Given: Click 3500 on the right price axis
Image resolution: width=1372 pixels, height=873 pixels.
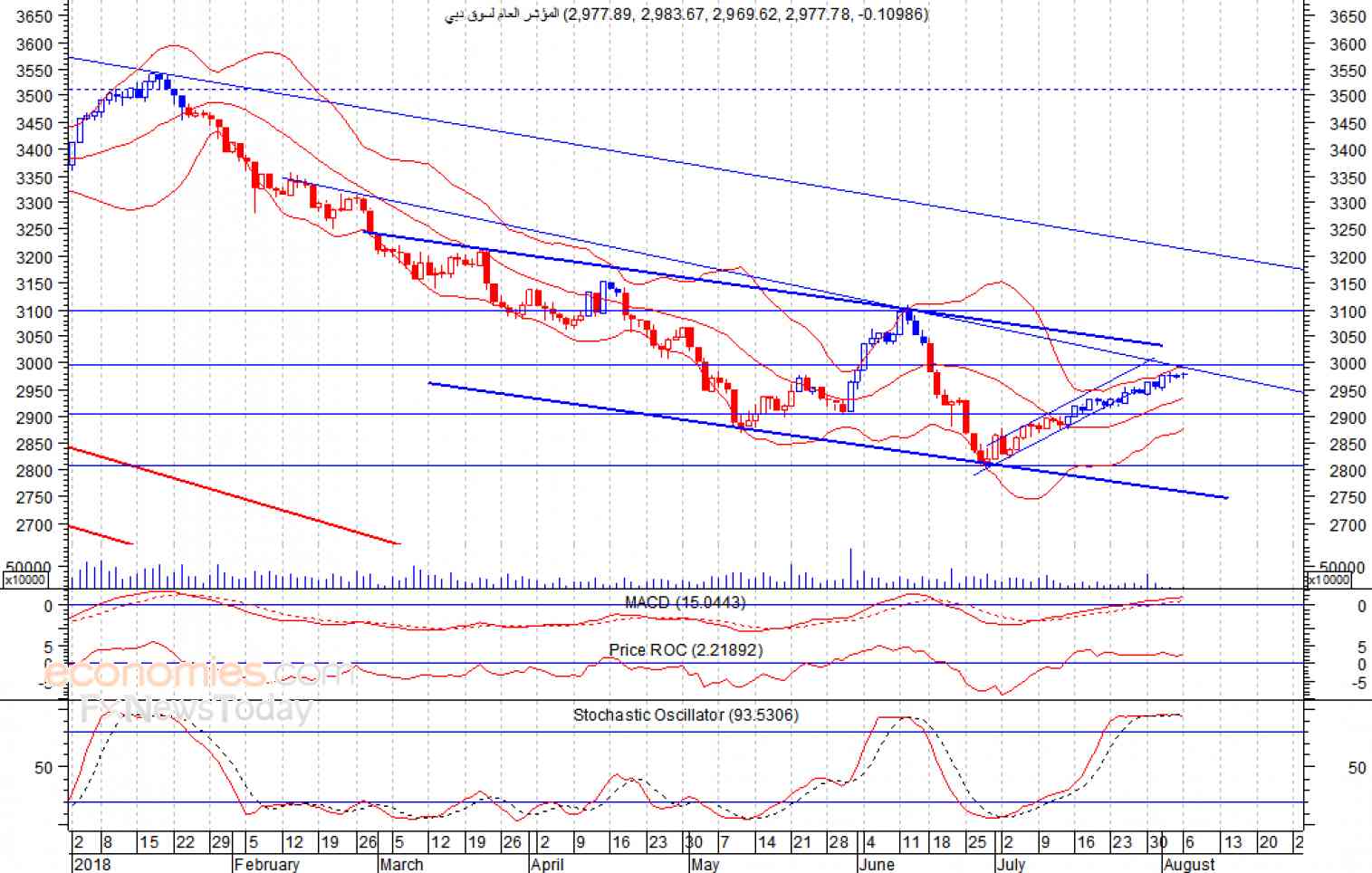Looking at the screenshot, I should (x=1348, y=97).
